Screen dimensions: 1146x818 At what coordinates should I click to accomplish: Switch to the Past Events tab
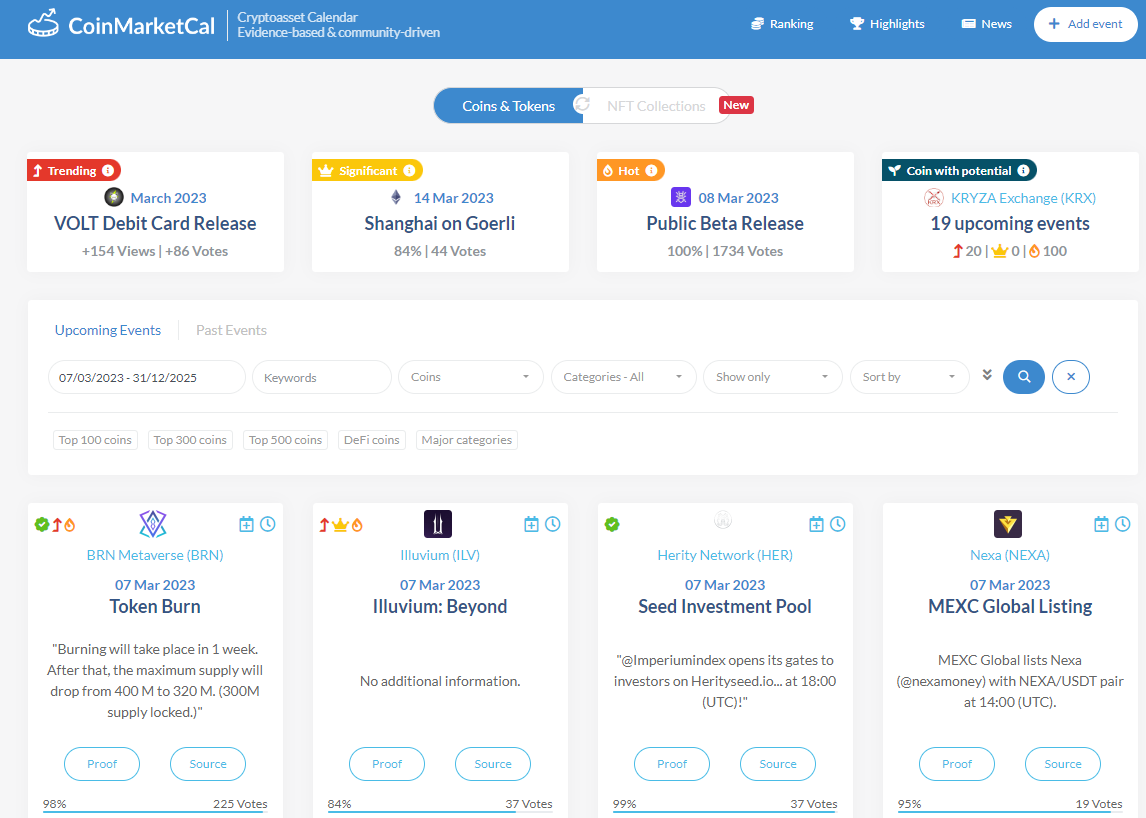pos(231,330)
